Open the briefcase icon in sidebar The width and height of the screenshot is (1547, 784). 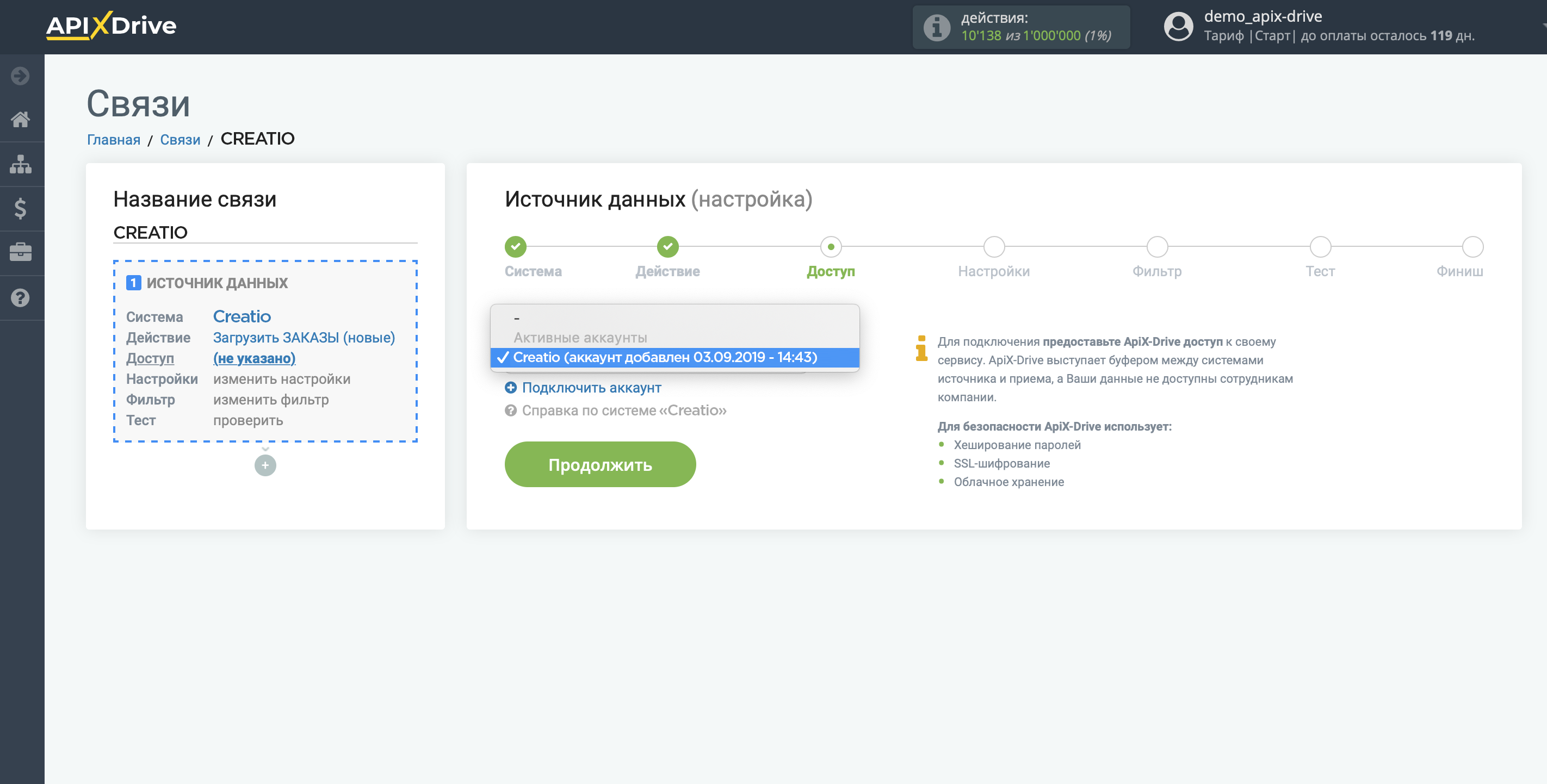(21, 252)
